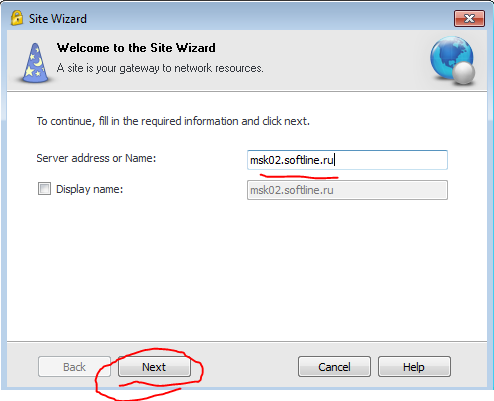Enable the Display name checkbox

coord(44,189)
